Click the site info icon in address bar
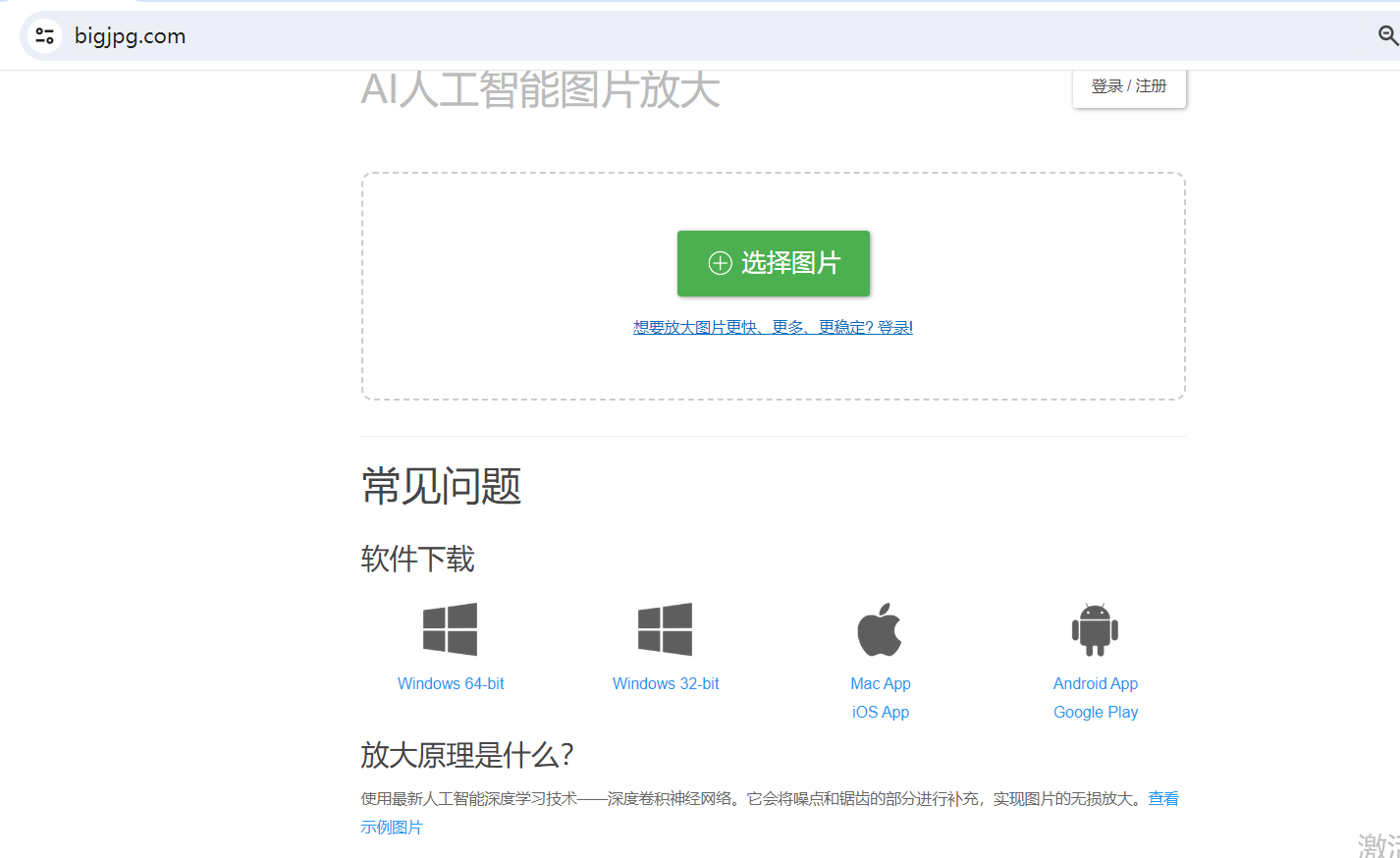This screenshot has width=1400, height=858. 44,36
